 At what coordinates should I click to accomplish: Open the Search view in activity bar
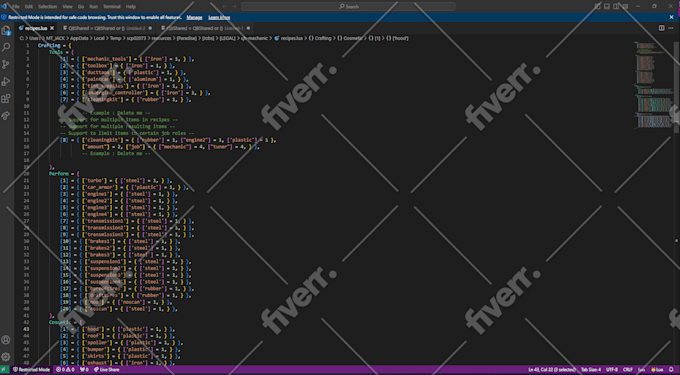click(6, 47)
